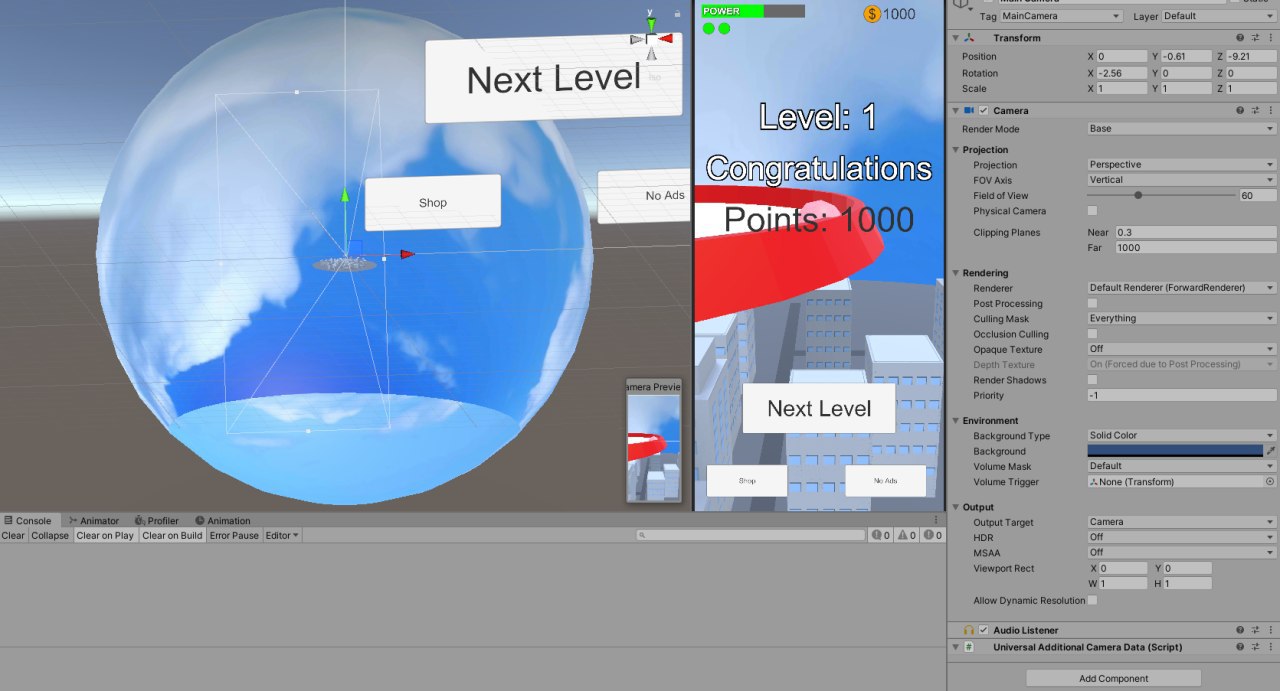The height and width of the screenshot is (691, 1280).
Task: Click the scene orientation gizmo
Action: point(651,38)
